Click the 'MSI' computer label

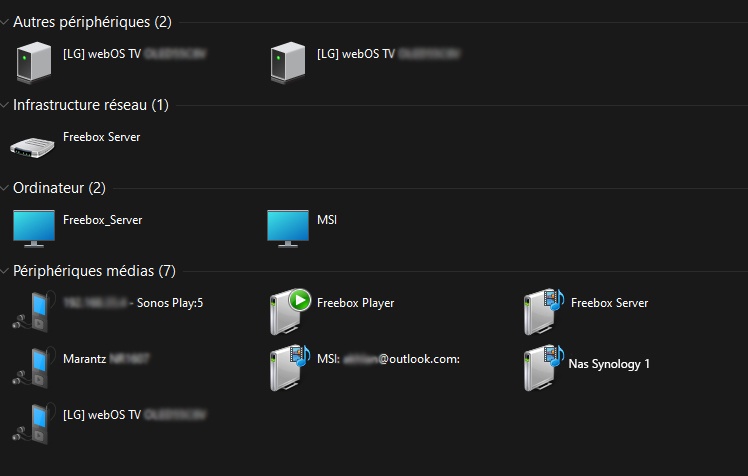(327, 220)
